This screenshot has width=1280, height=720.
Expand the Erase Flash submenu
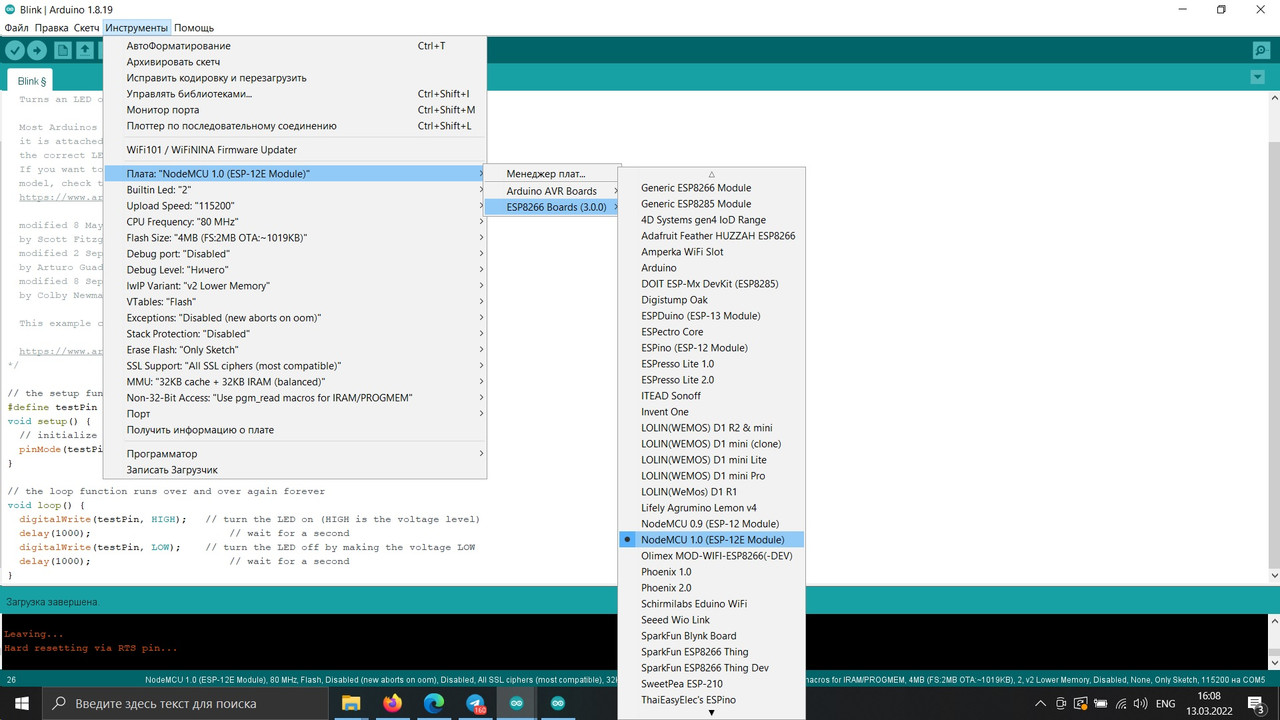tap(295, 350)
